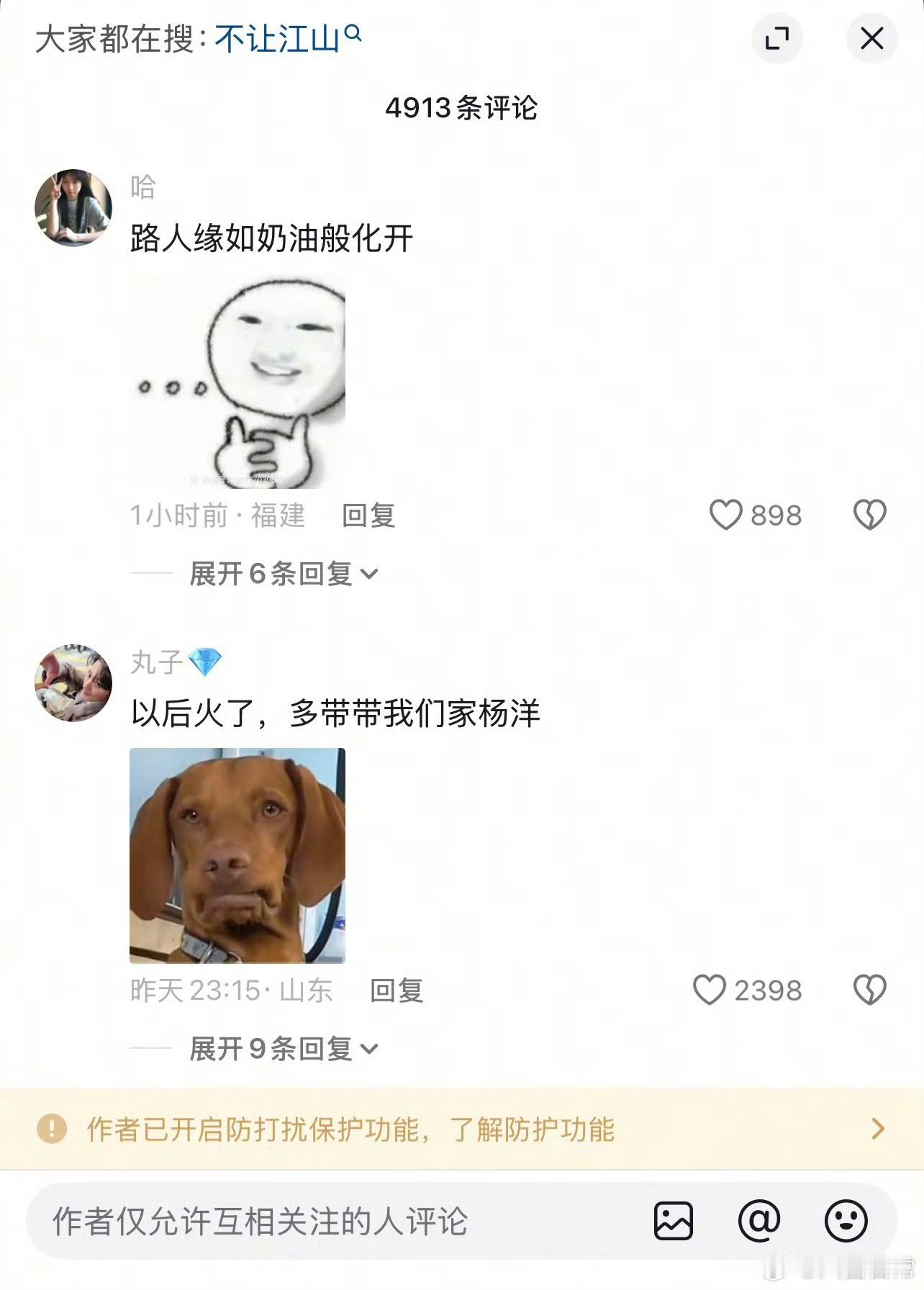
Task: Tap broken-heart icon on 丸子's comment
Action: 869,990
